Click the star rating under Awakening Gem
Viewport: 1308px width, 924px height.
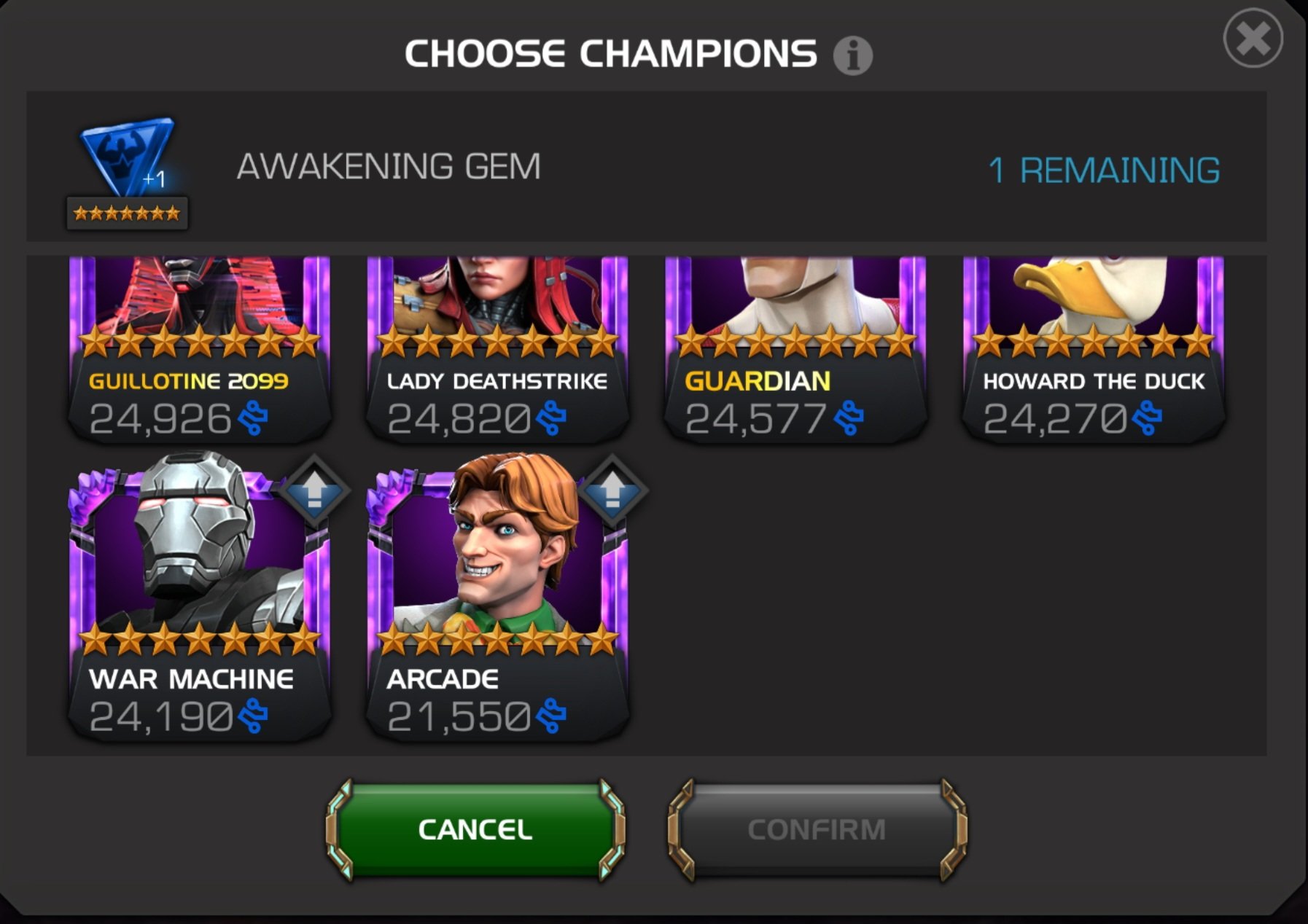tap(127, 214)
